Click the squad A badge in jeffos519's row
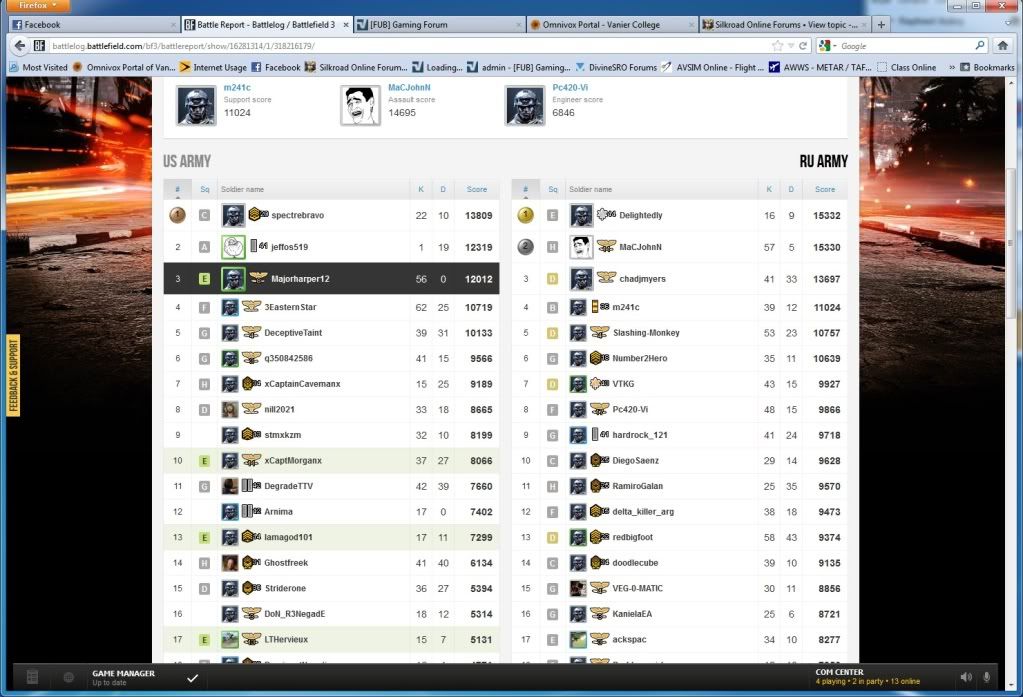The image size is (1023, 697). click(204, 247)
